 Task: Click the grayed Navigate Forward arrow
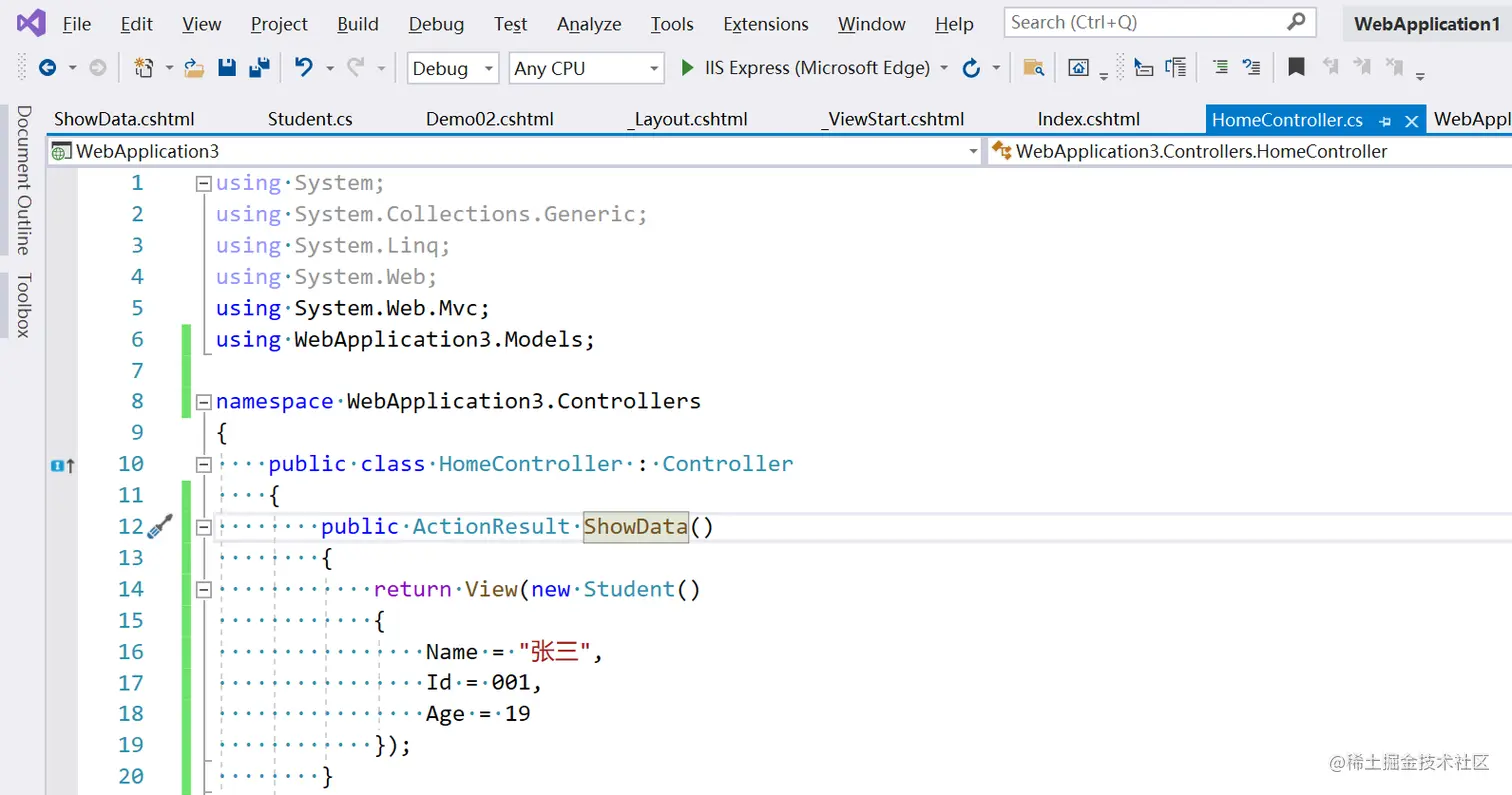97,68
